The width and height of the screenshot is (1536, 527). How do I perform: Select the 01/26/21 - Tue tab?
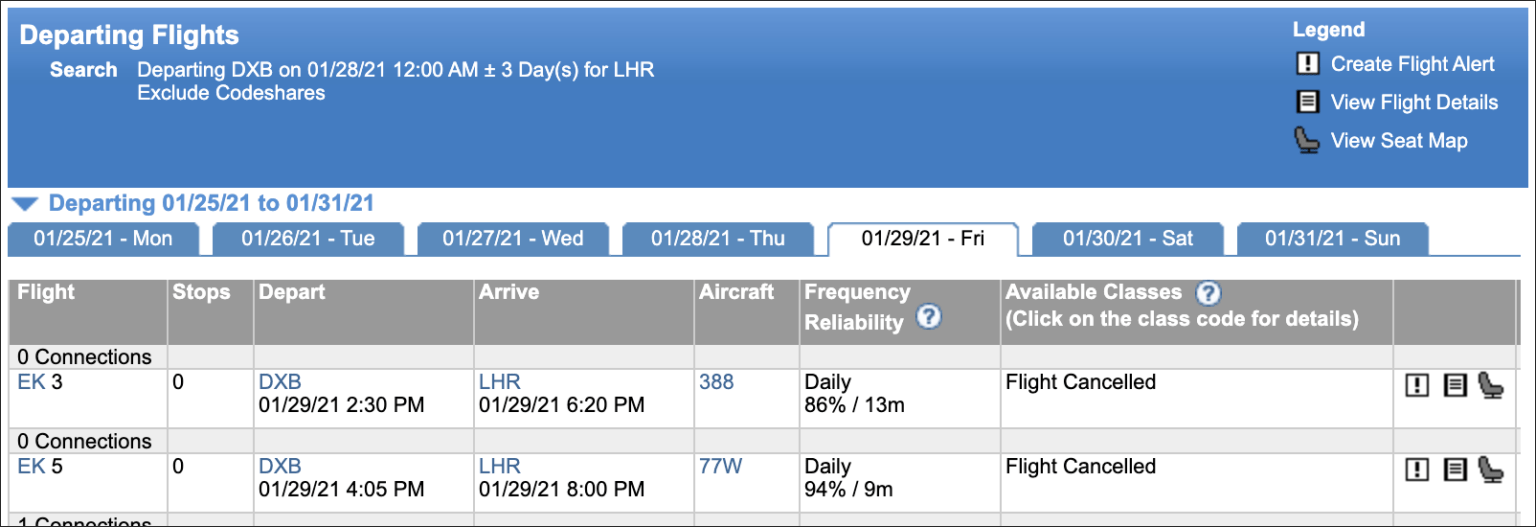point(308,239)
